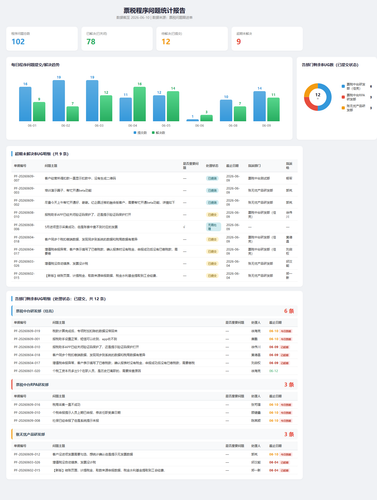Select row PF-20260609-003 in overdue table
377x500 pixels.
pos(154,190)
